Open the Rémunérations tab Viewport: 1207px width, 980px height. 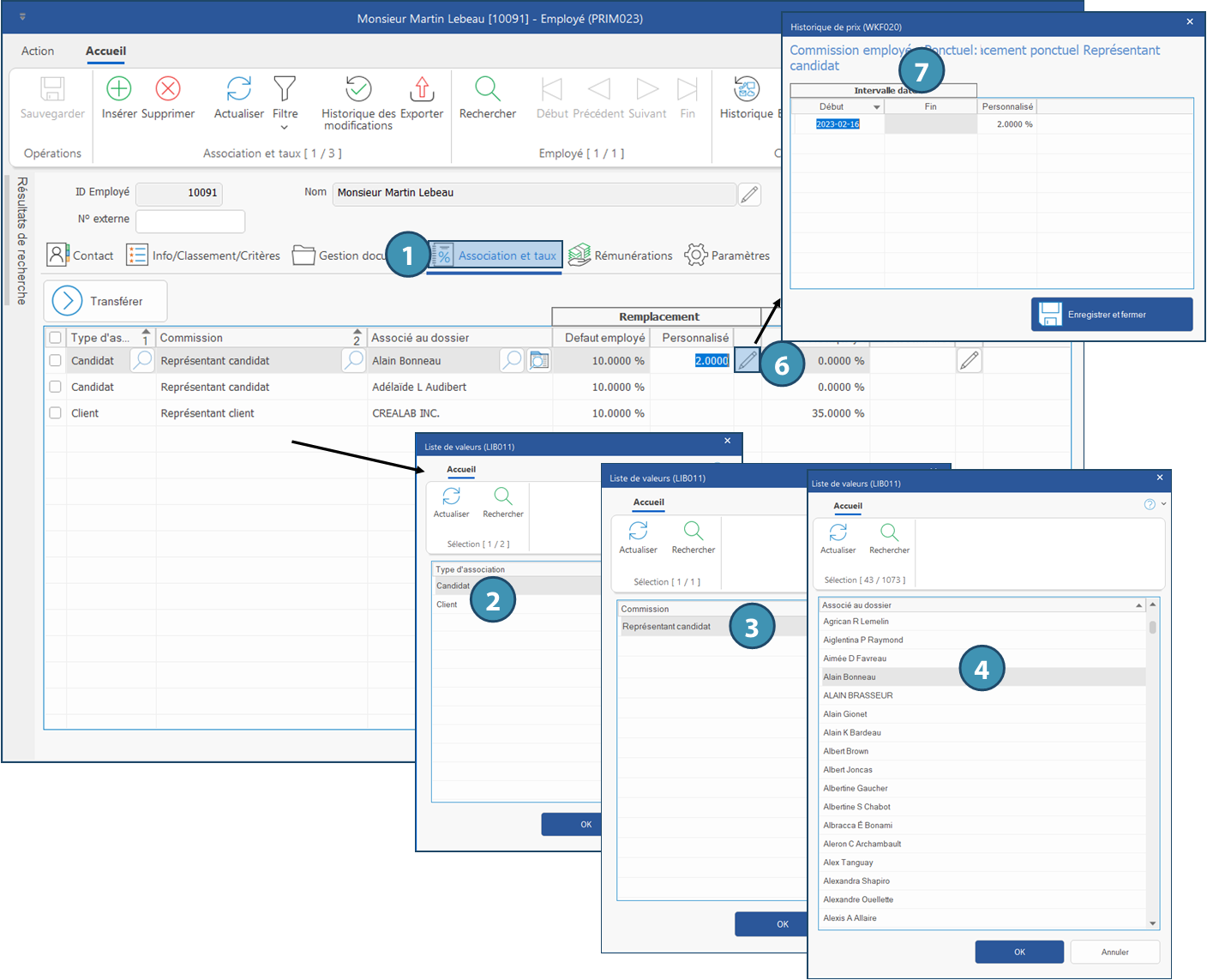tap(621, 256)
